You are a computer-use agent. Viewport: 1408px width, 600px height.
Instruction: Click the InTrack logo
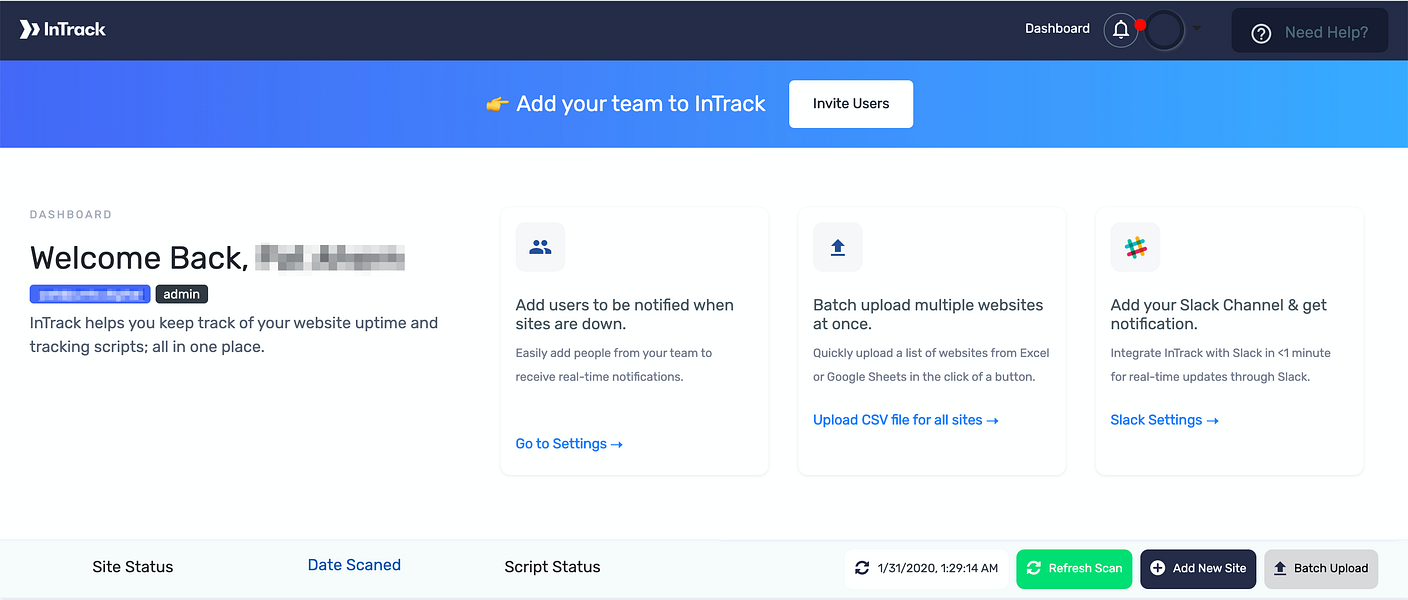pyautogui.click(x=62, y=29)
